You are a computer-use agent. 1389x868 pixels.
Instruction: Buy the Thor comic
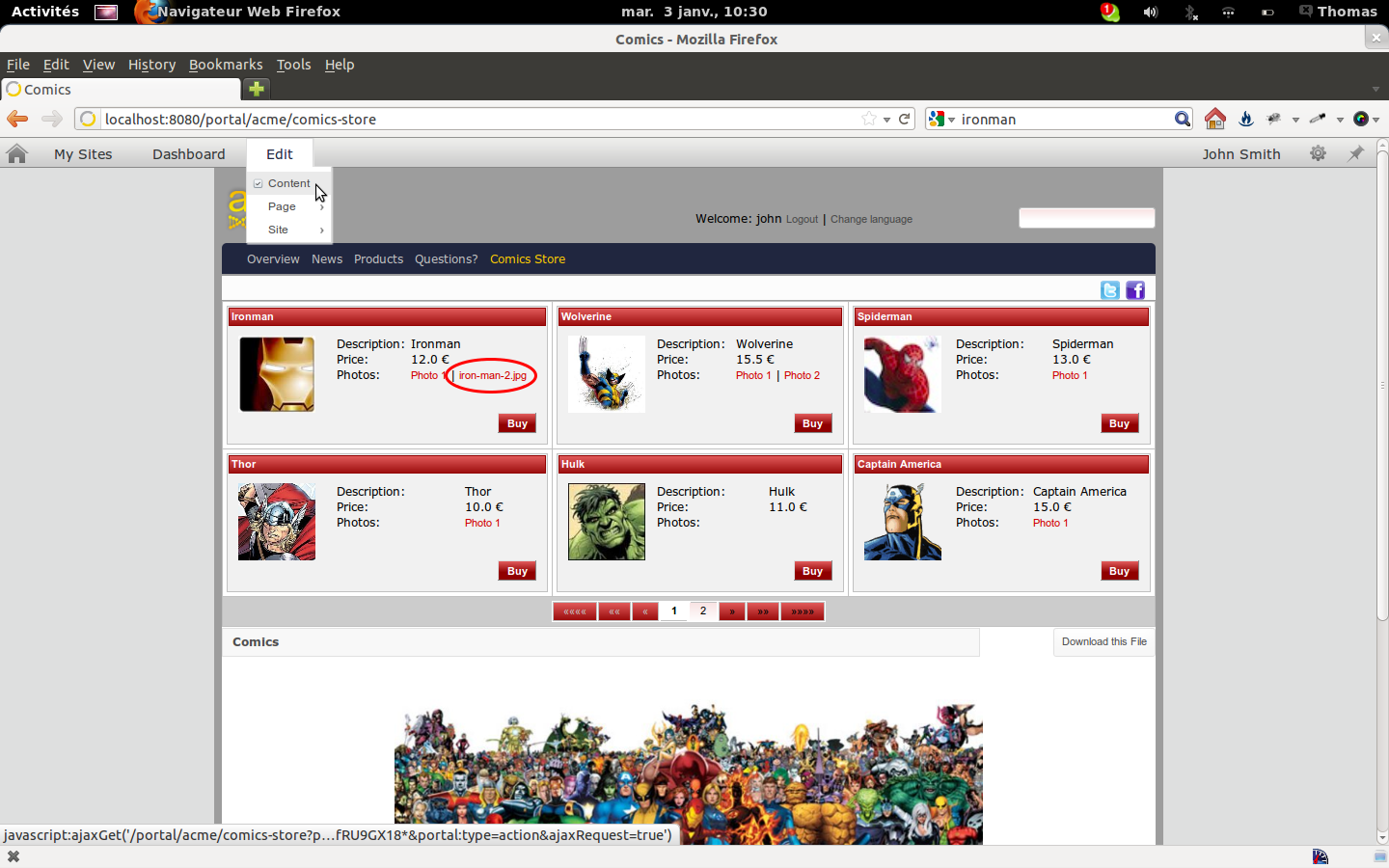(x=518, y=571)
